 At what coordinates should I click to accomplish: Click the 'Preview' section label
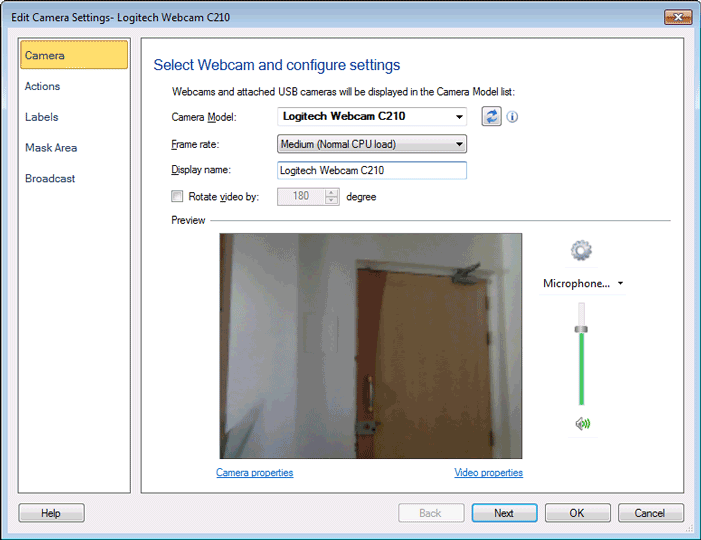[x=188, y=220]
